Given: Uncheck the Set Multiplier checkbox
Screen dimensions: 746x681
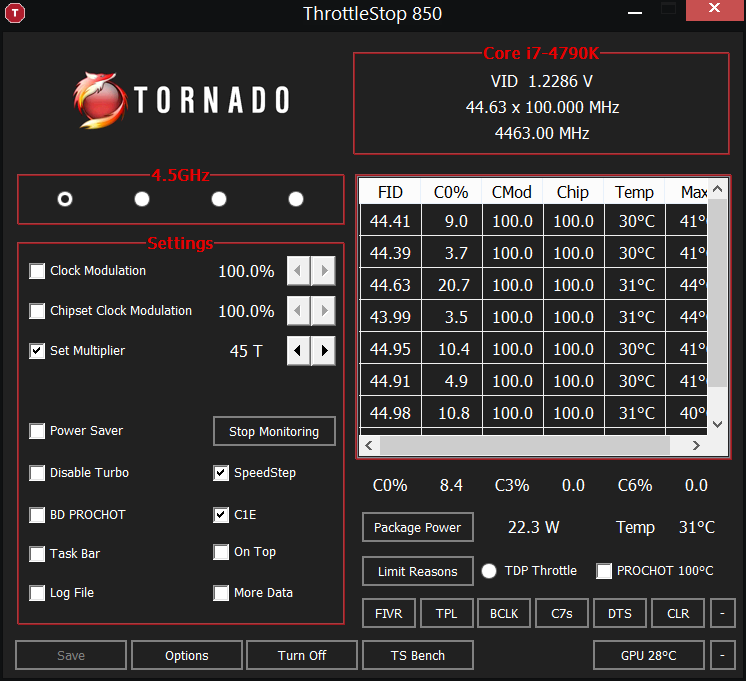Looking at the screenshot, I should tap(37, 351).
